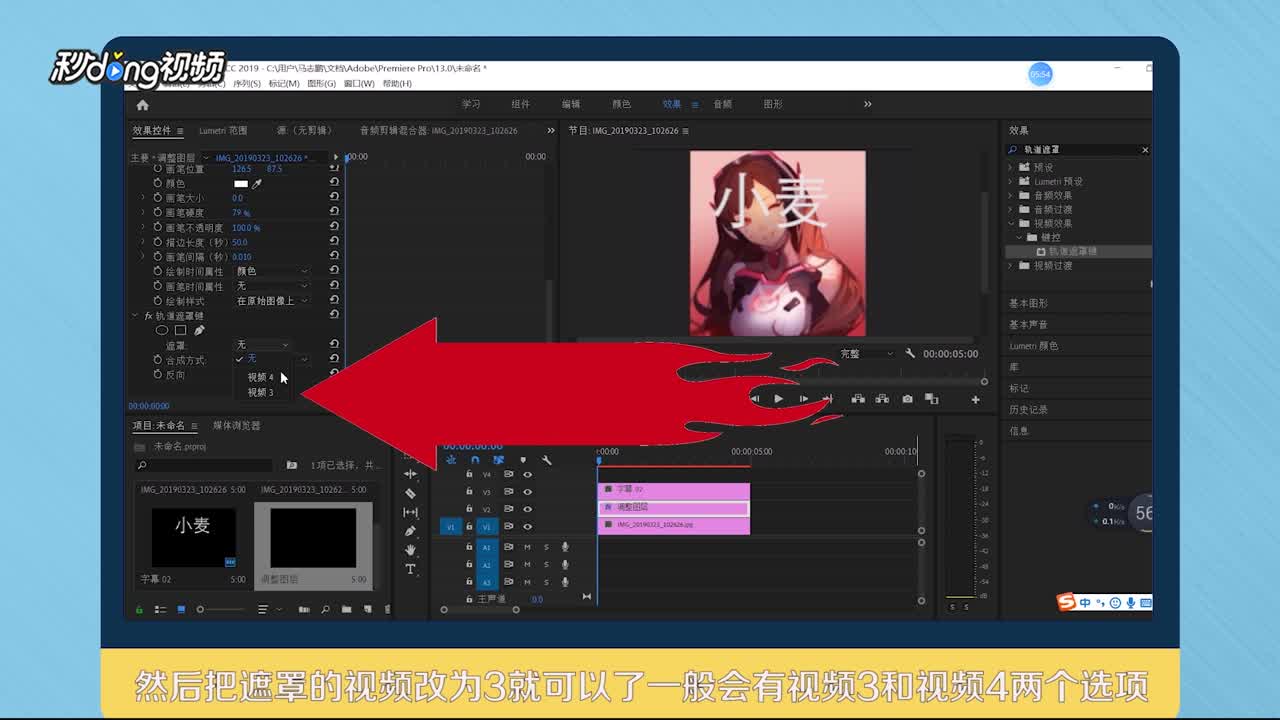Open program monitor wrench settings

click(x=910, y=354)
